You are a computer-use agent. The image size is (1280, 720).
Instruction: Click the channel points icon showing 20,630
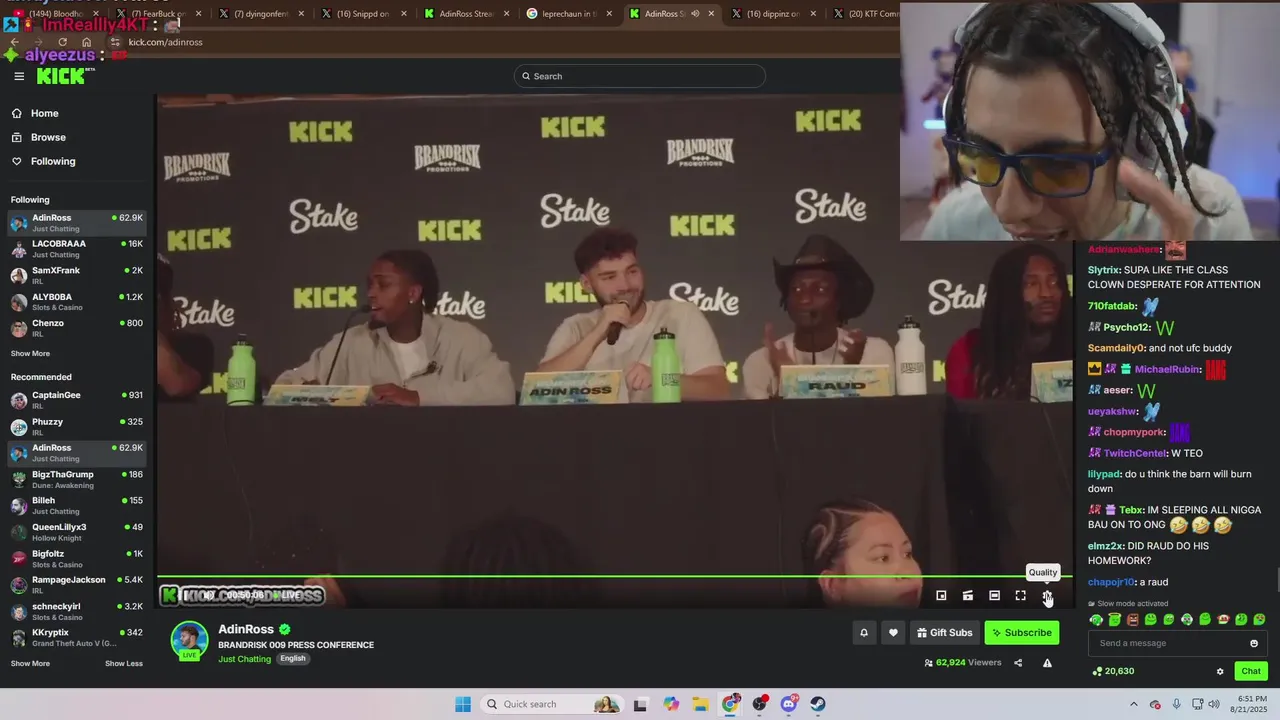coord(1097,671)
